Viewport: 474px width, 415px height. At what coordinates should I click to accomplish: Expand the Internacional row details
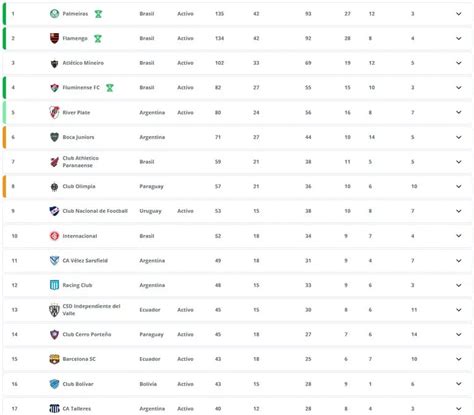(x=459, y=236)
